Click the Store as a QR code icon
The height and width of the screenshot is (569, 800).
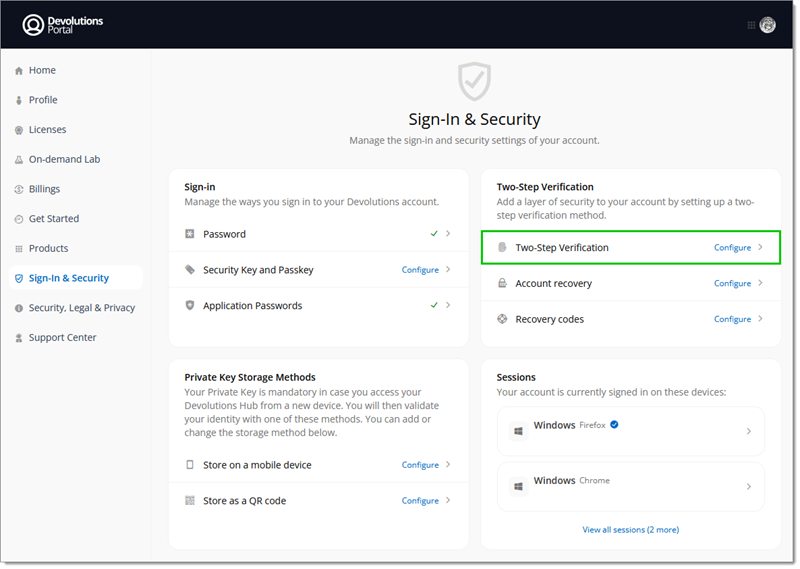189,501
